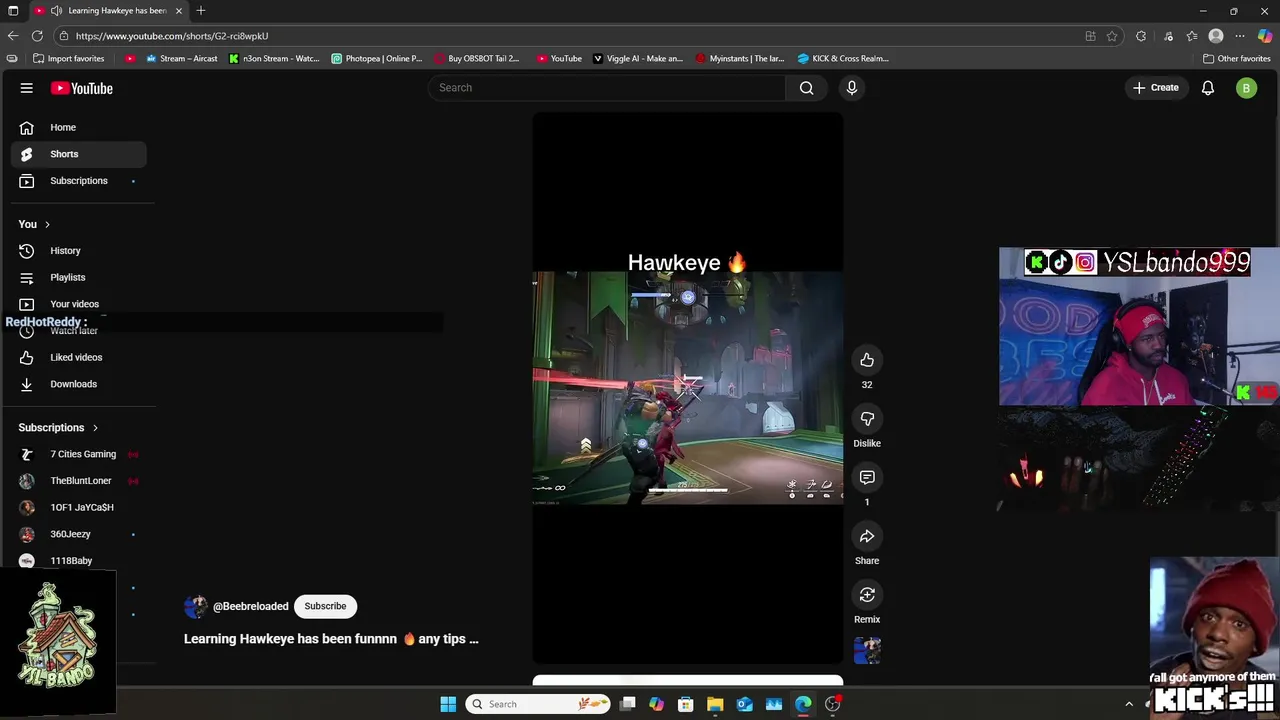Open Viggle AI bookmark

click(x=638, y=59)
